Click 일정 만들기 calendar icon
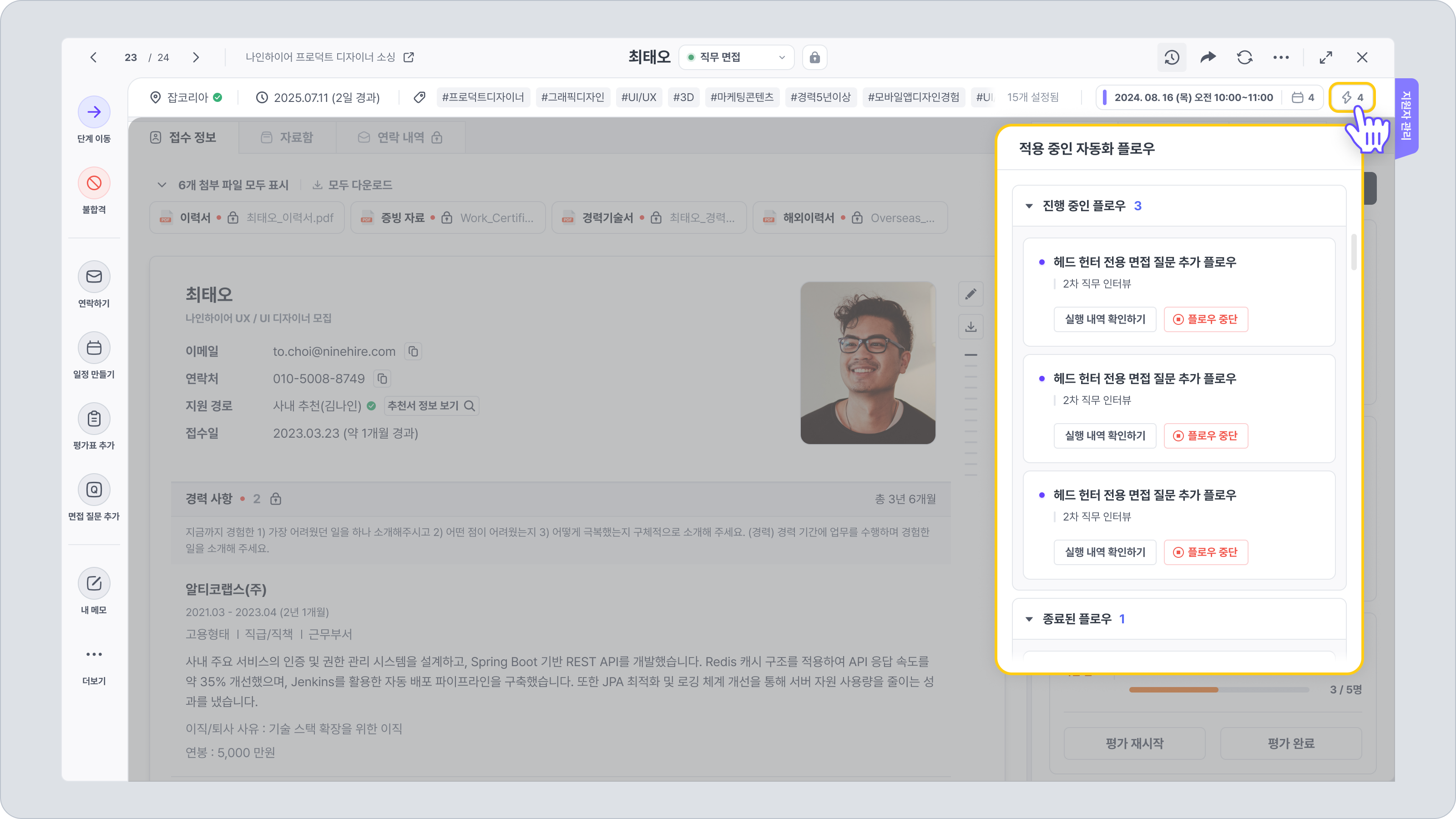Viewport: 1456px width, 819px height. tap(94, 348)
